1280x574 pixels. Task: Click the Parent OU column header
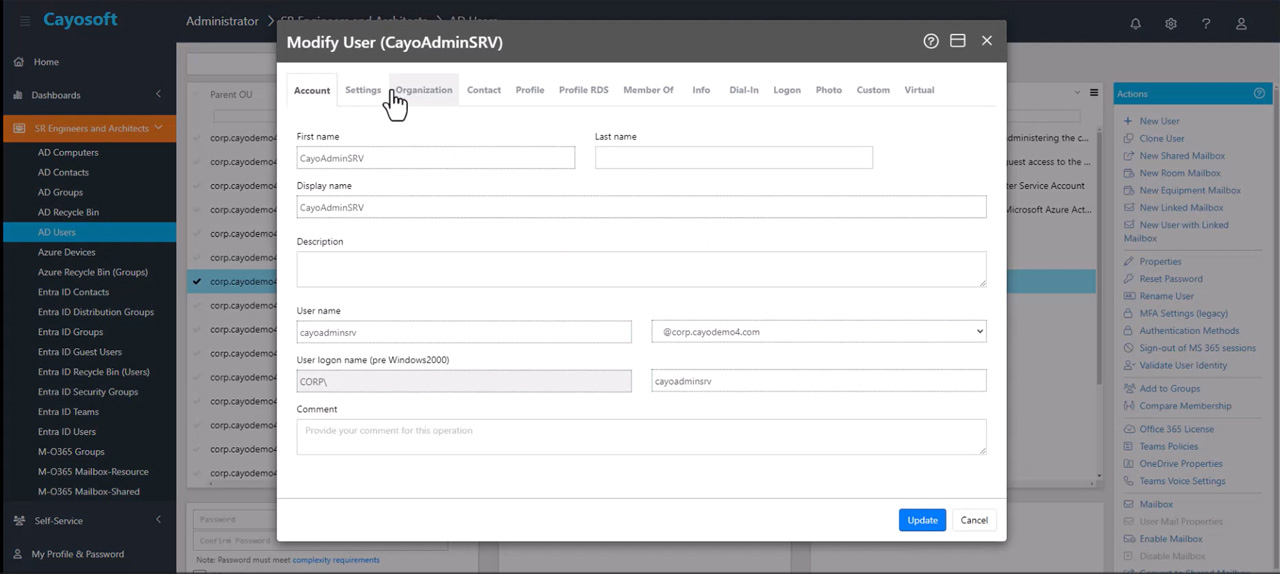[231, 95]
